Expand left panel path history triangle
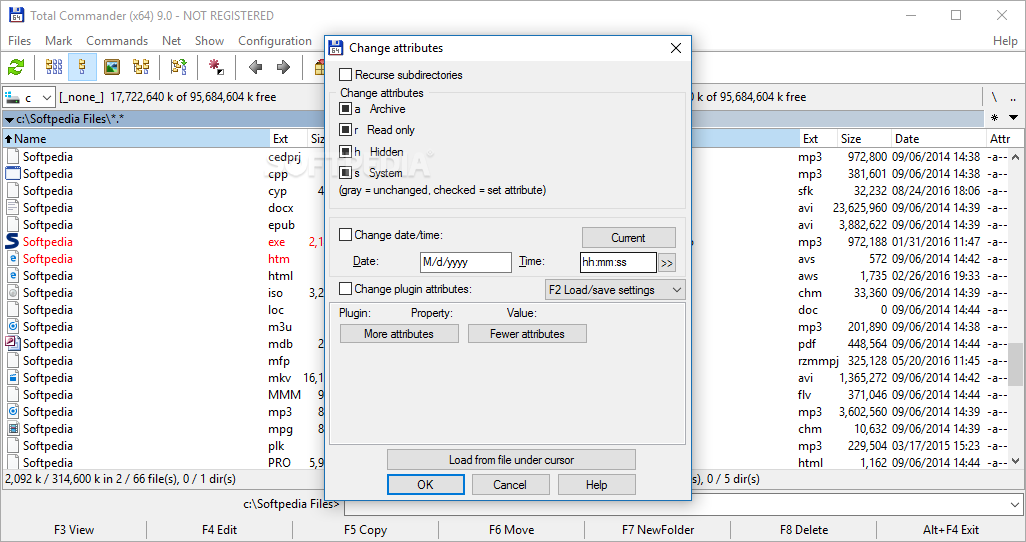 point(9,120)
